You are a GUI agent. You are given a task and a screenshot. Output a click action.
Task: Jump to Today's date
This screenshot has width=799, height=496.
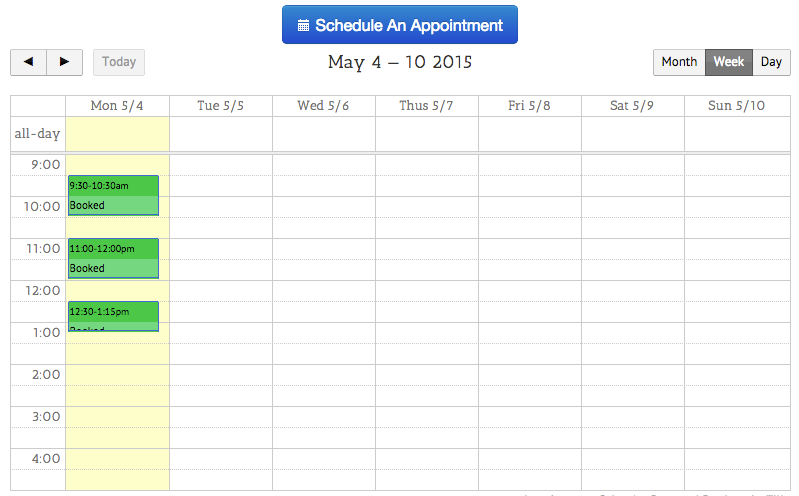coord(119,62)
